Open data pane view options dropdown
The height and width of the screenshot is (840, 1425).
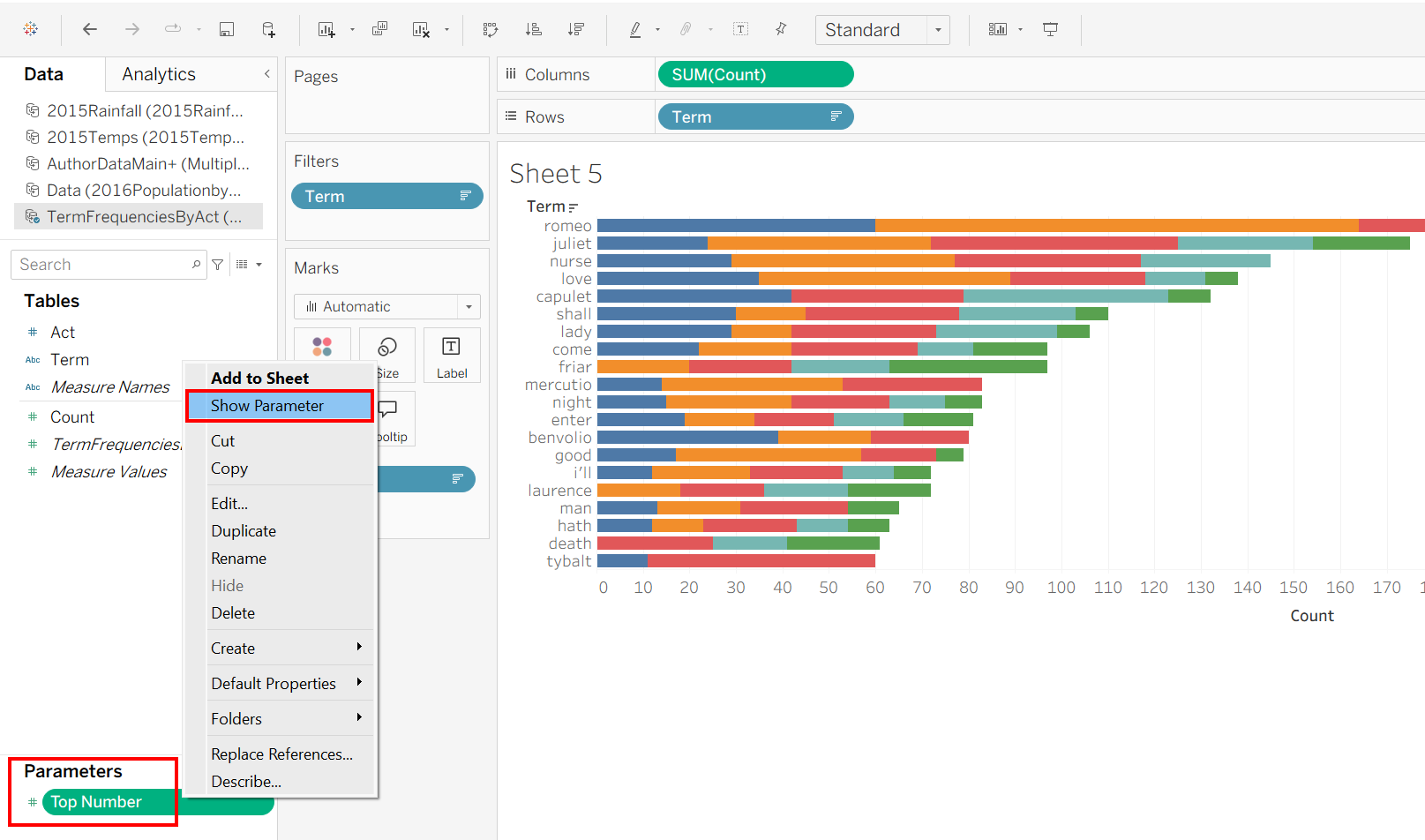point(250,264)
